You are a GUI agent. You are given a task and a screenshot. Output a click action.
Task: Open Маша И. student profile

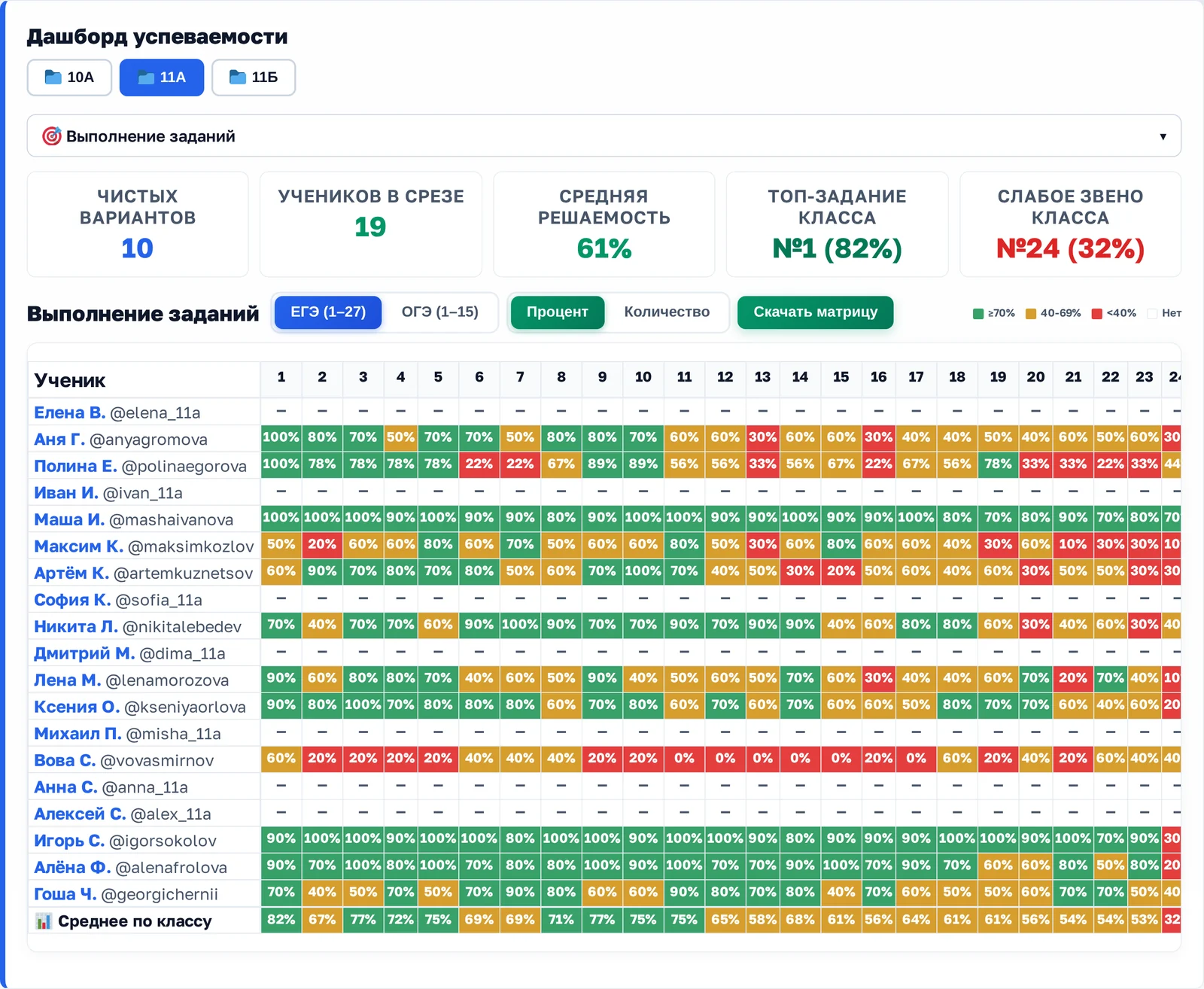[69, 519]
